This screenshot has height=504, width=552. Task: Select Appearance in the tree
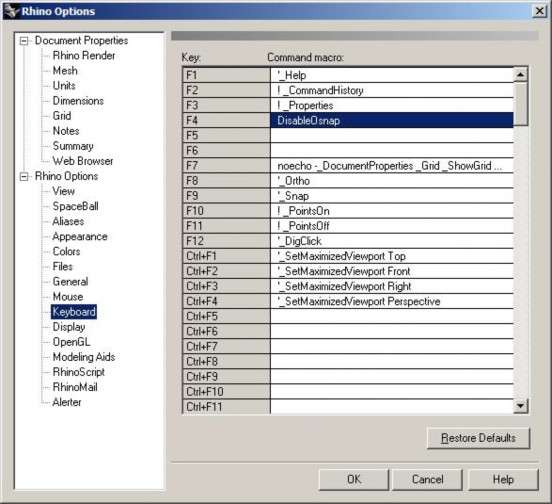coord(80,237)
